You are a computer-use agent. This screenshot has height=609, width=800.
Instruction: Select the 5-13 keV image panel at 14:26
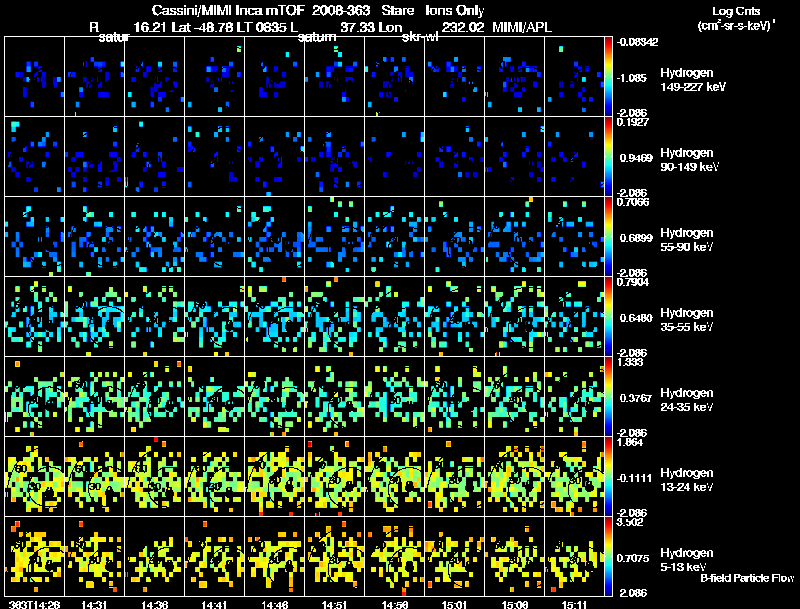(35, 556)
